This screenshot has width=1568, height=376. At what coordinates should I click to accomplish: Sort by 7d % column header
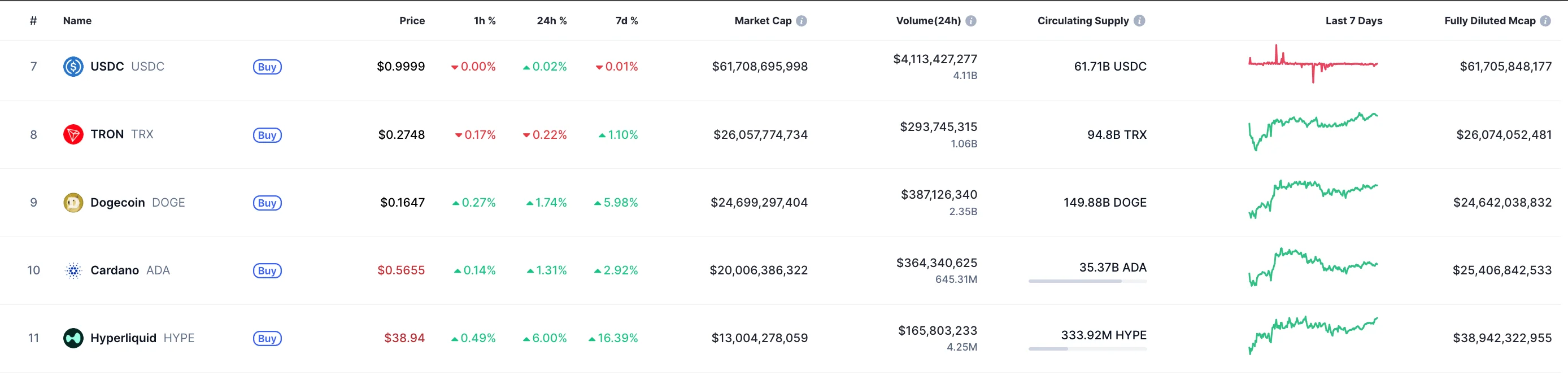coord(626,21)
